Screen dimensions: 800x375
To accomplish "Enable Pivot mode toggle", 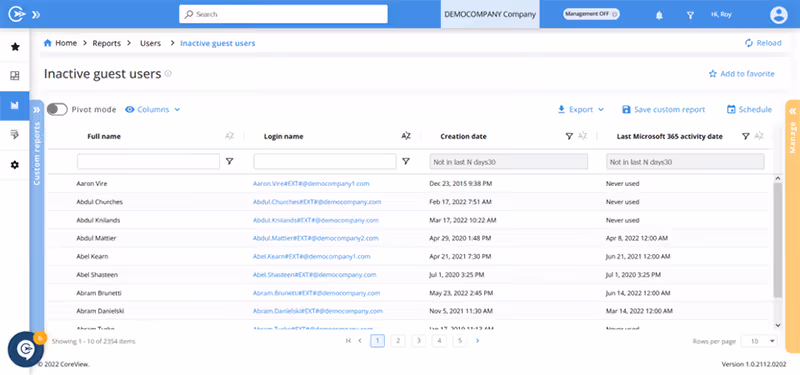I will click(57, 109).
